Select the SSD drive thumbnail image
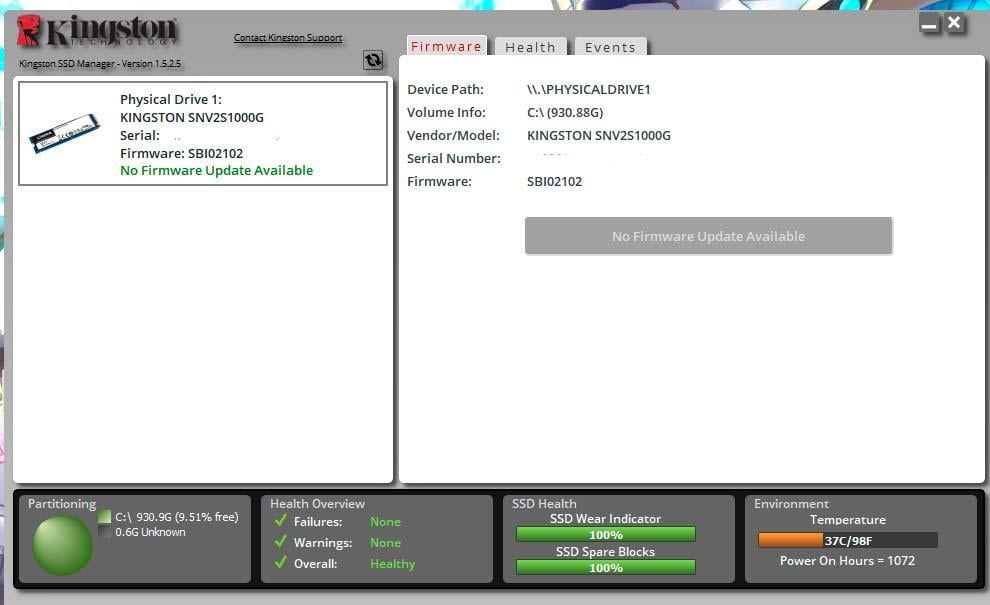 click(64, 133)
